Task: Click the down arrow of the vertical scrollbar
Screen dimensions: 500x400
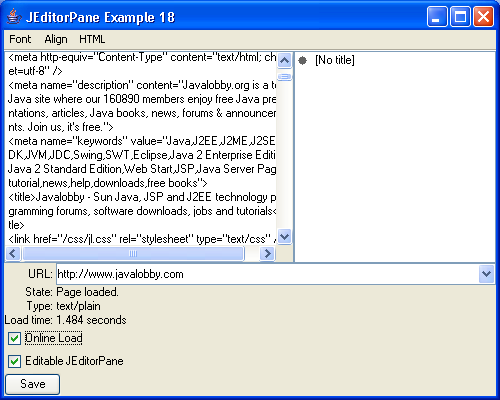Action: tap(284, 237)
